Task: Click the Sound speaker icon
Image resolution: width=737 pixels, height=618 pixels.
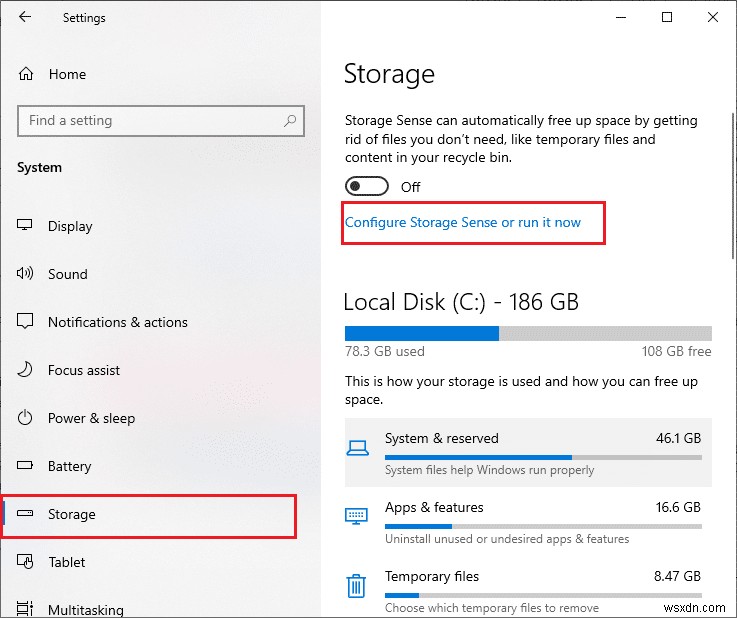Action: tap(27, 274)
